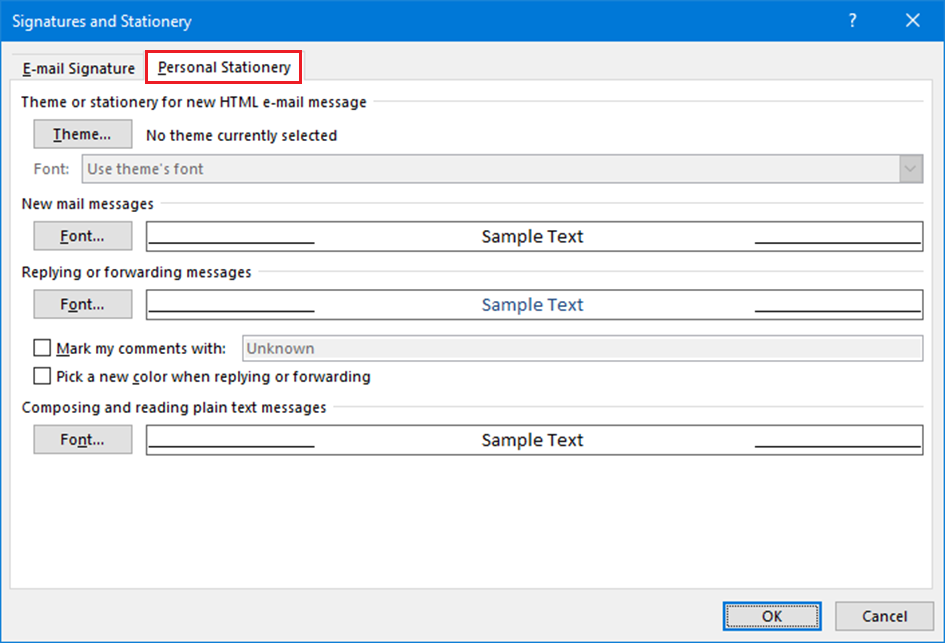
Task: Click Font button for plain text messages
Action: (x=83, y=440)
